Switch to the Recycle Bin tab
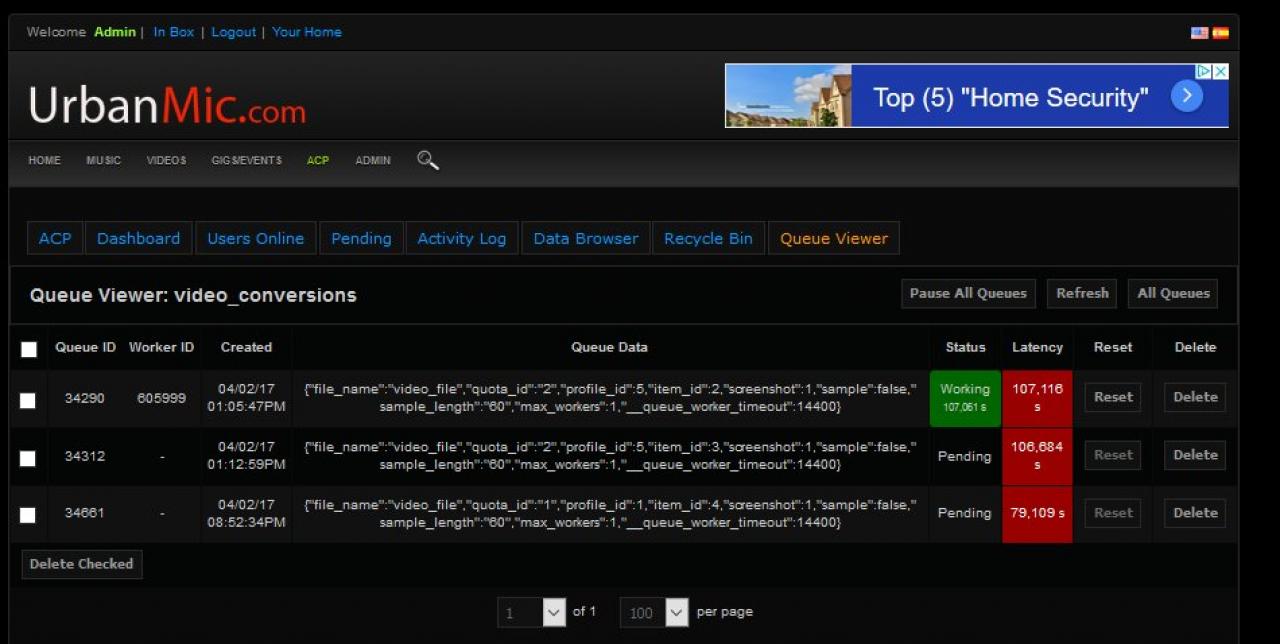Viewport: 1280px width, 644px height. (x=708, y=239)
